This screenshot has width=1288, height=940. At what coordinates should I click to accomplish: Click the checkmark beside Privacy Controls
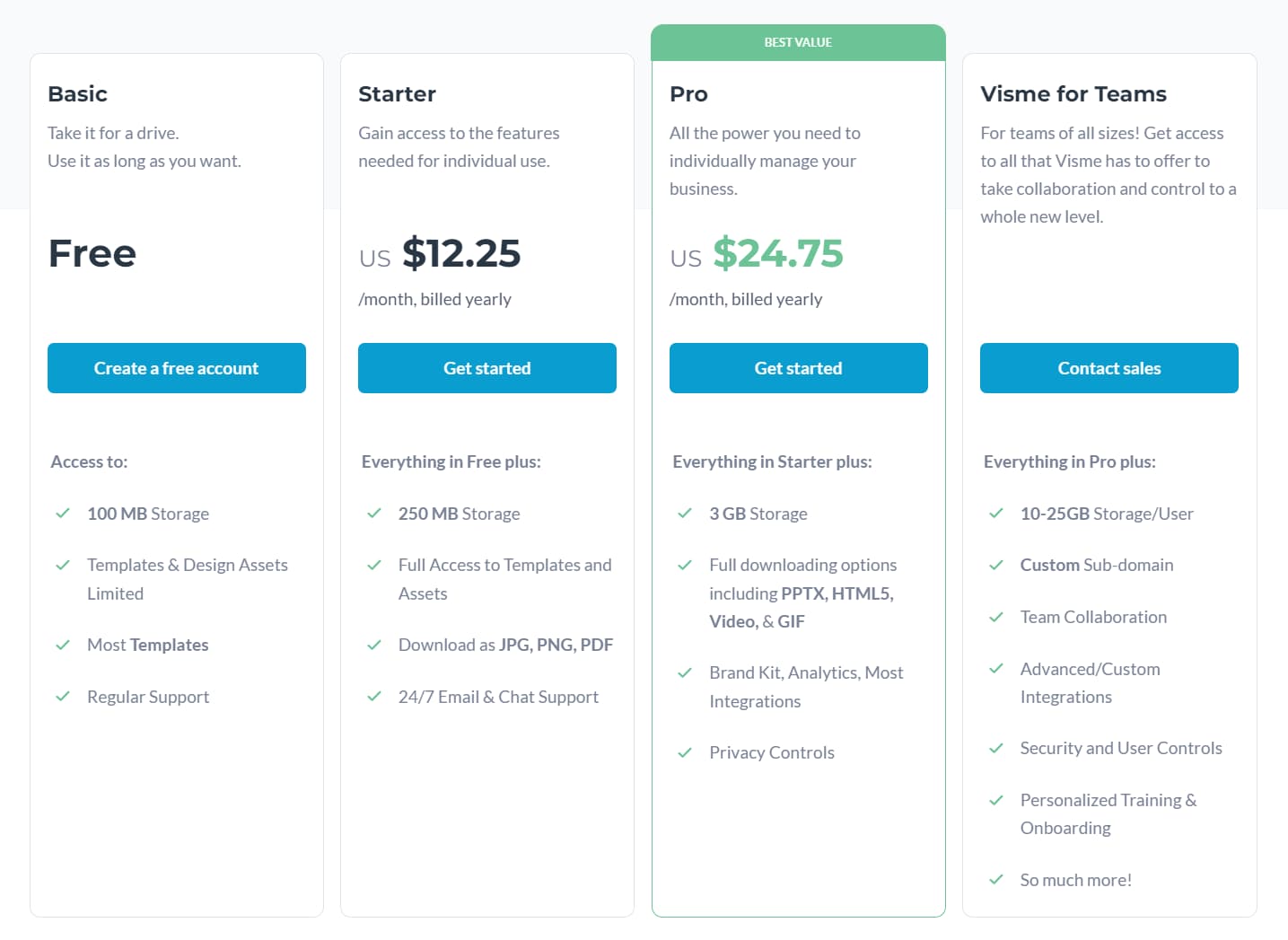click(x=685, y=752)
